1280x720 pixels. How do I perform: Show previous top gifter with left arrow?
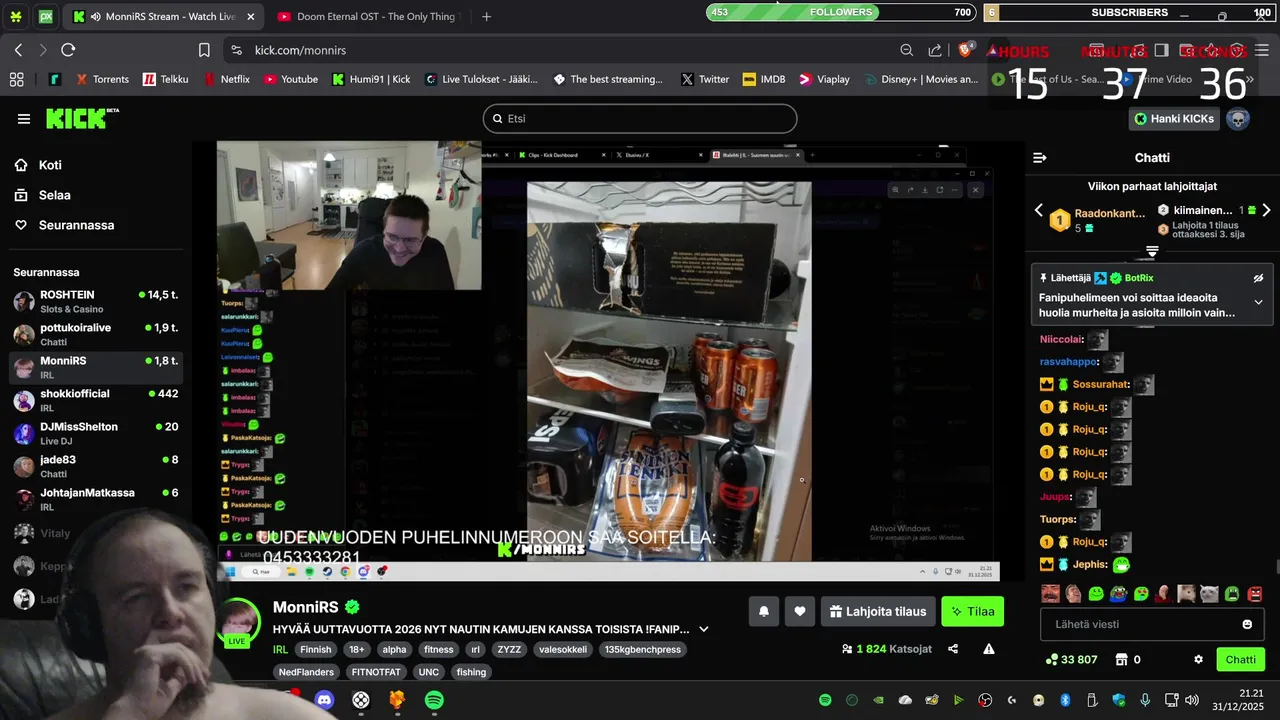[x=1039, y=210]
